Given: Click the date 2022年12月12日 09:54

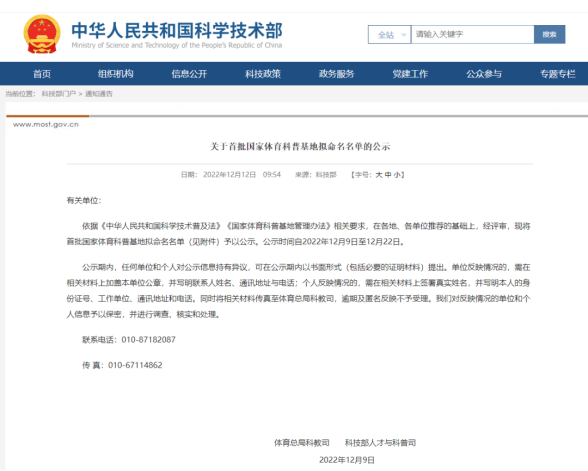Looking at the screenshot, I should (x=242, y=175).
